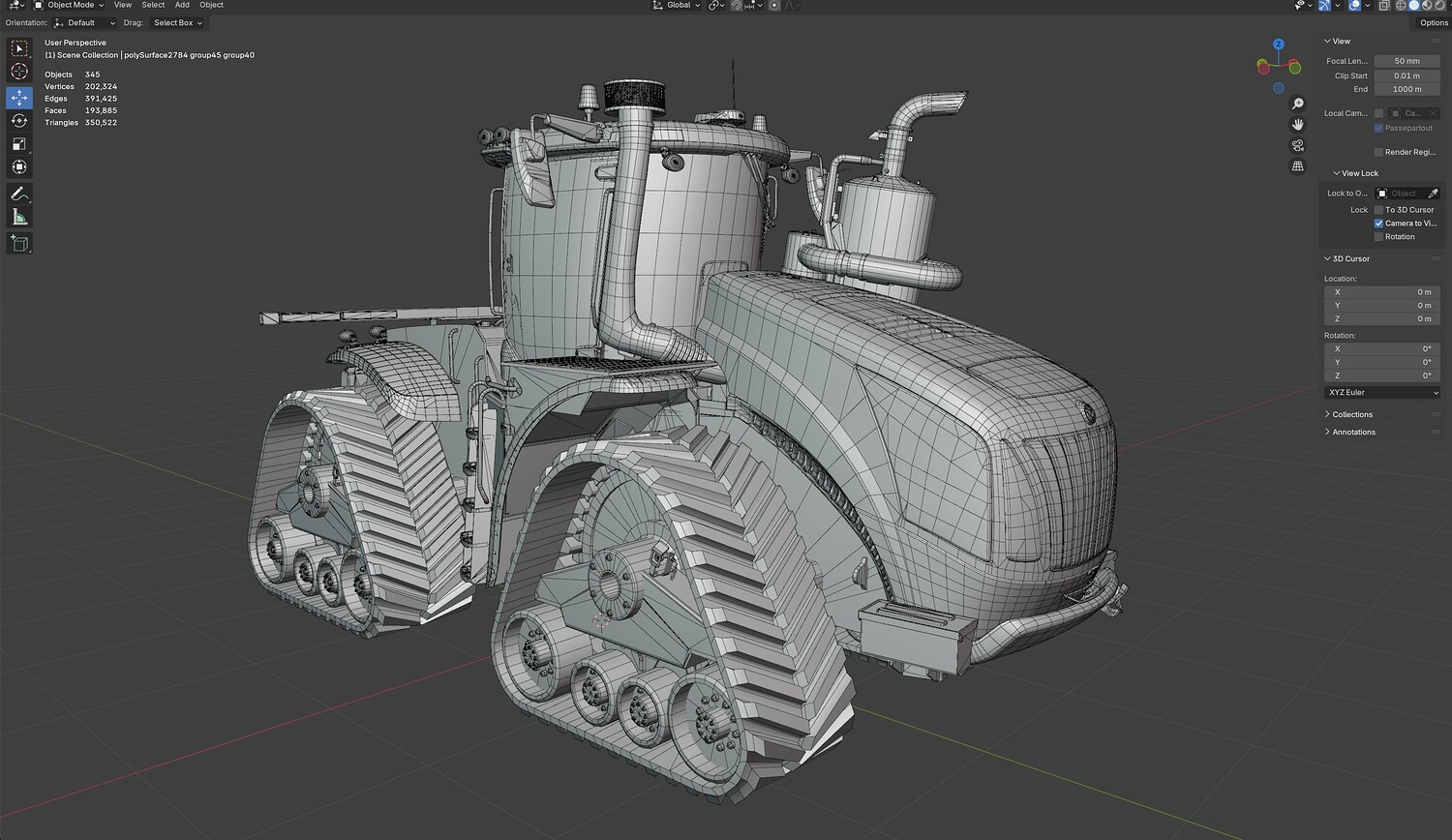This screenshot has width=1452, height=840.
Task: Collapse the 3D Cursor panel
Action: pos(1327,259)
